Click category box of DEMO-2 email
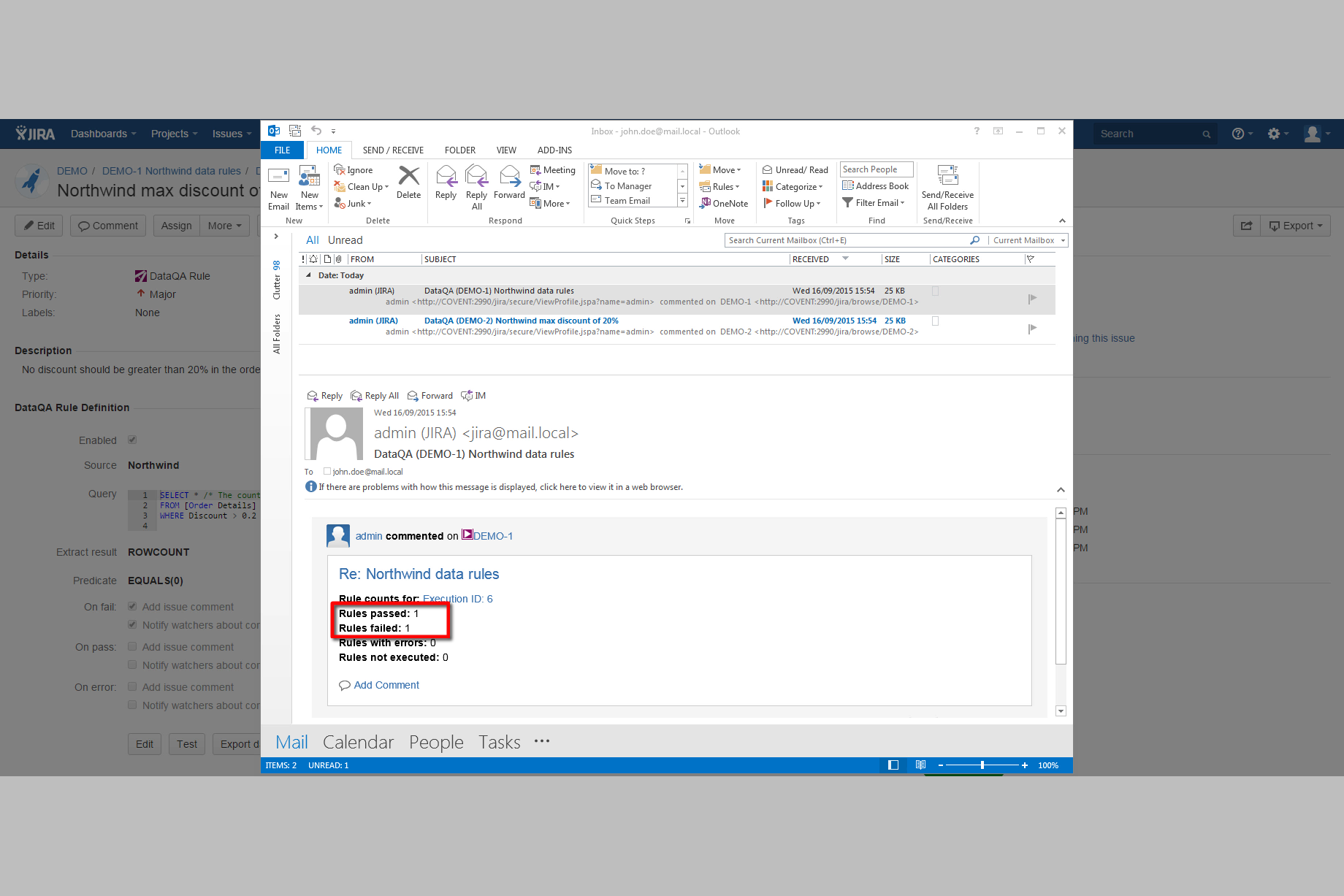Viewport: 1344px width, 896px height. (x=935, y=321)
